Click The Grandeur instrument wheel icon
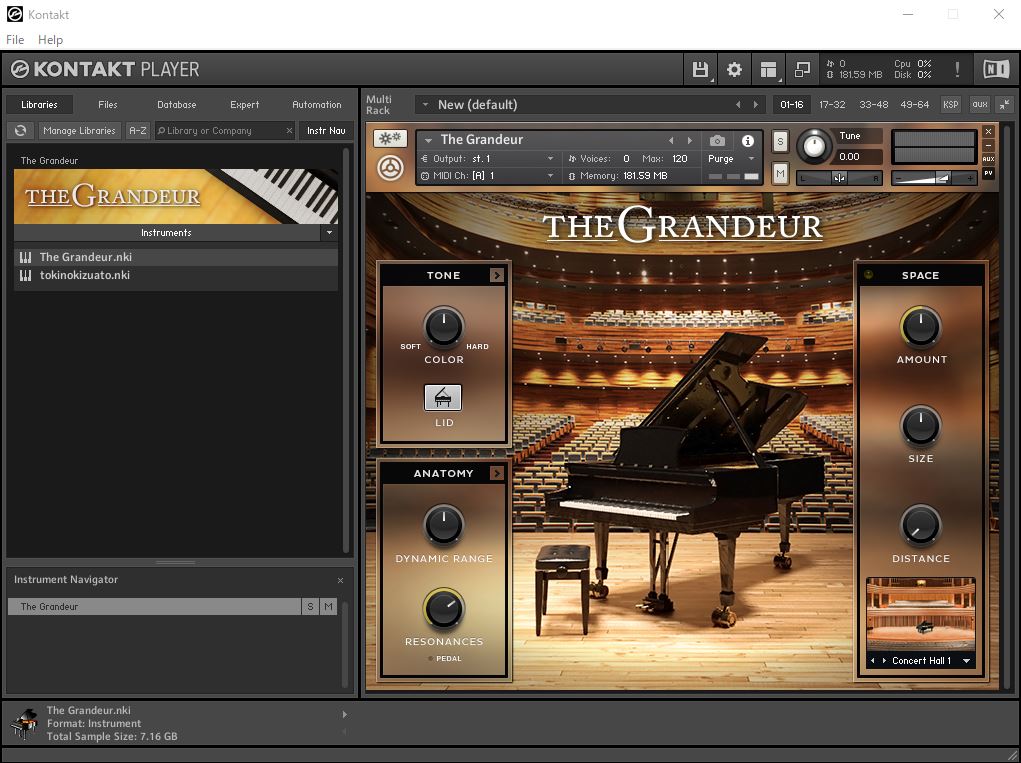 (x=389, y=168)
